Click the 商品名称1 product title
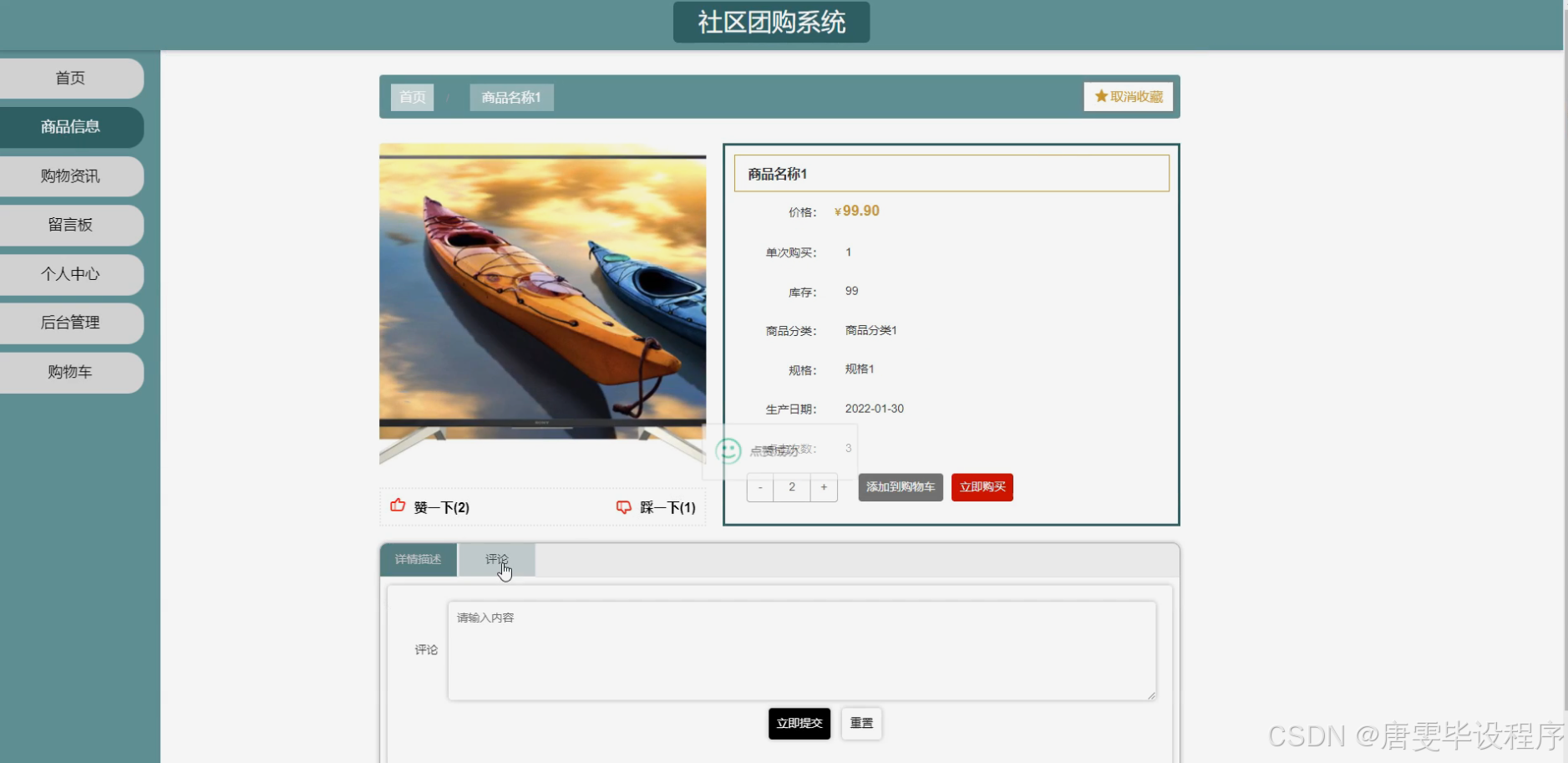This screenshot has width=1568, height=763. tap(778, 174)
